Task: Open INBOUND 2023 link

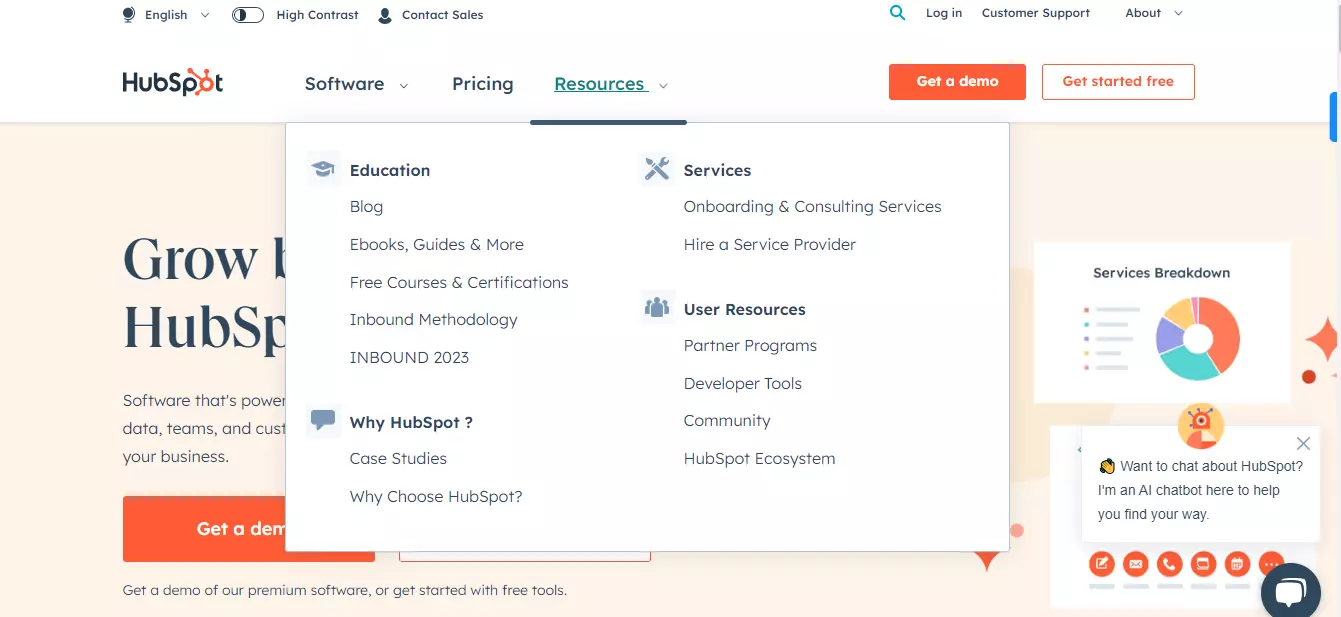Action: (x=409, y=357)
